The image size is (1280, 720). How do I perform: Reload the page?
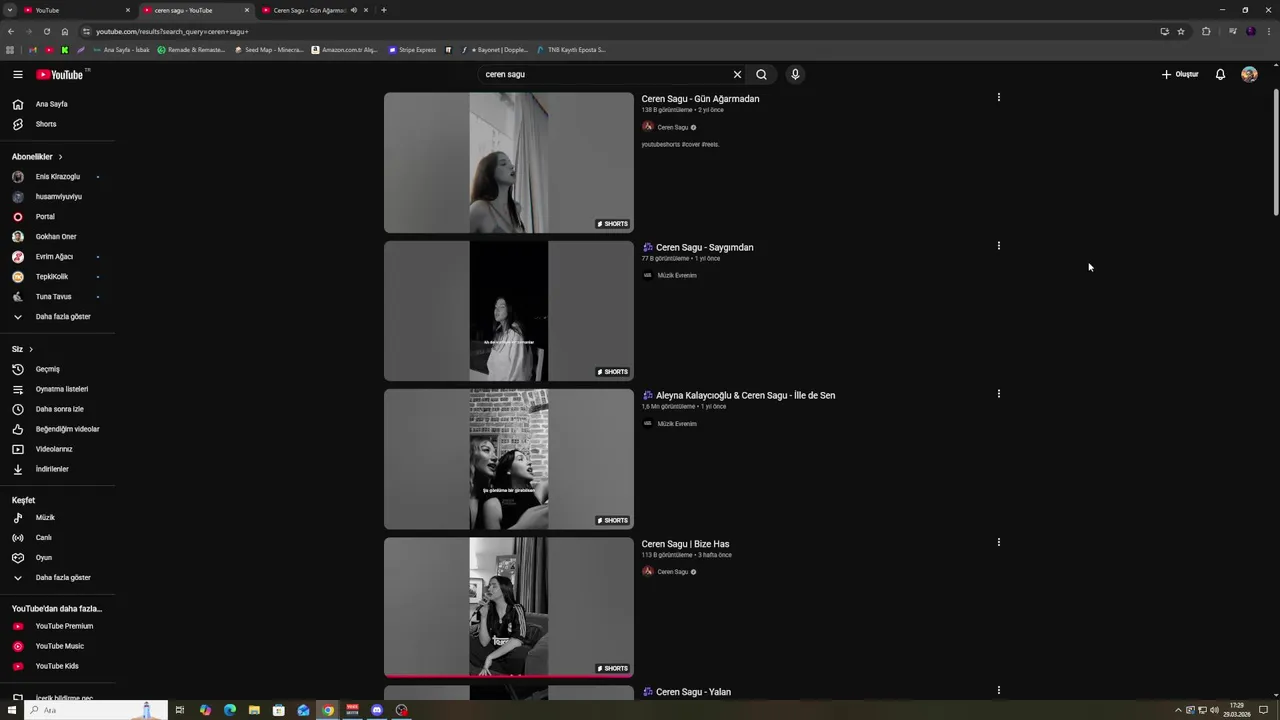pos(46,31)
